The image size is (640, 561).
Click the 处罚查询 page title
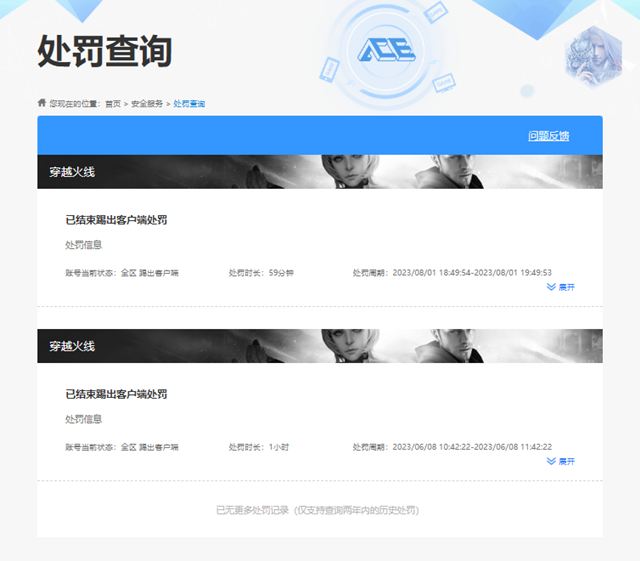coord(104,51)
